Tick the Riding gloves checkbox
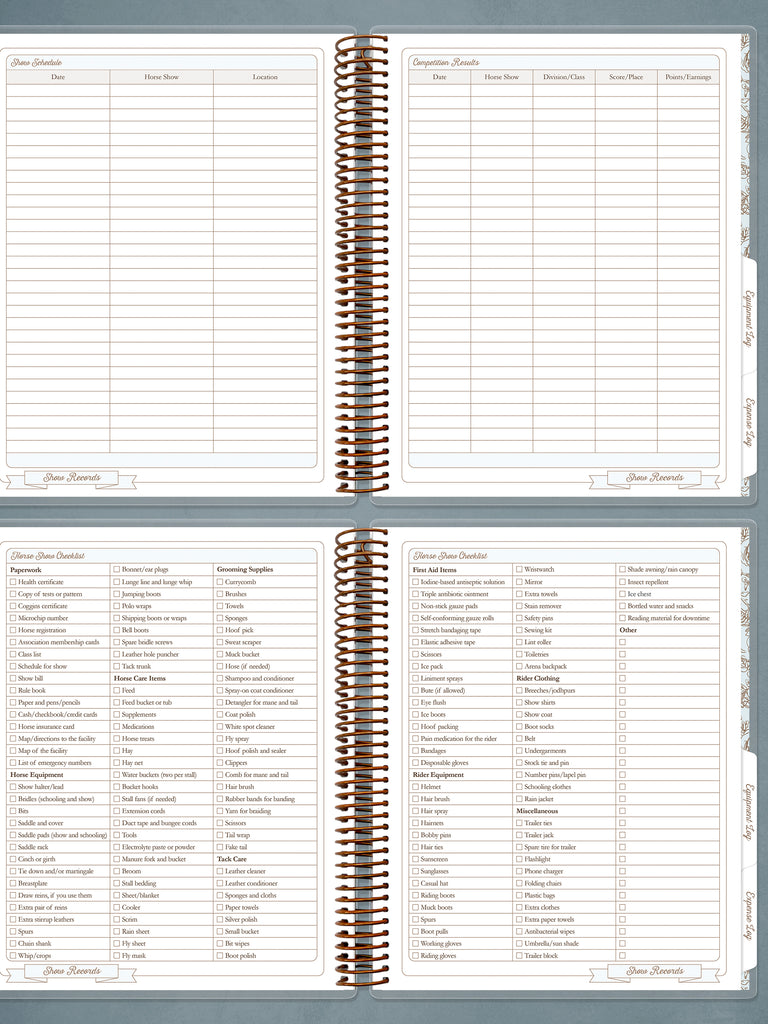Screen dimensions: 768x1024 [x=415, y=955]
